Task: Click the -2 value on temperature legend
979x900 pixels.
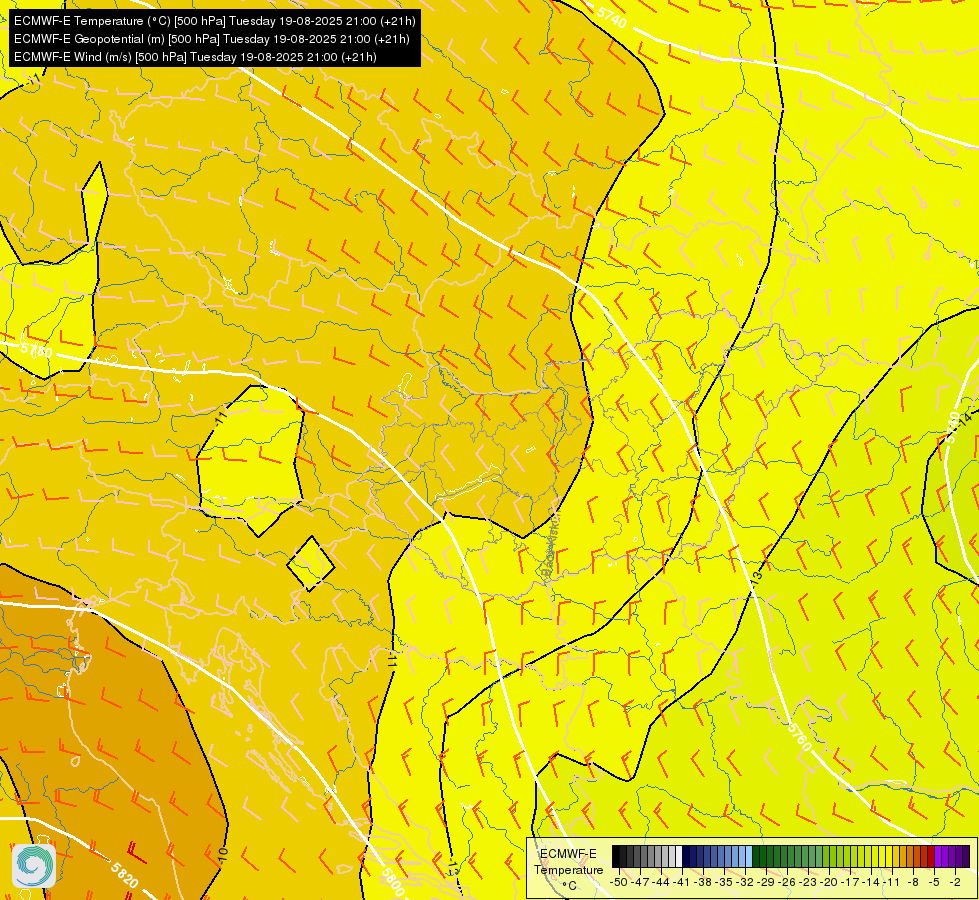Action: coord(955,883)
